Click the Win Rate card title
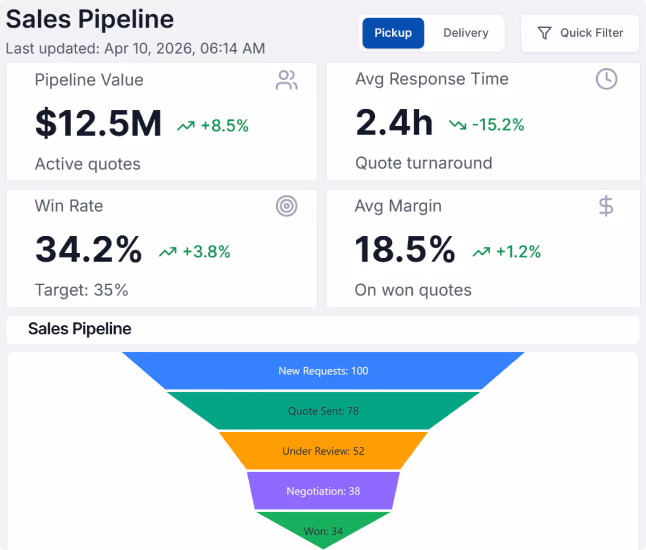The width and height of the screenshot is (646, 550). pos(69,206)
